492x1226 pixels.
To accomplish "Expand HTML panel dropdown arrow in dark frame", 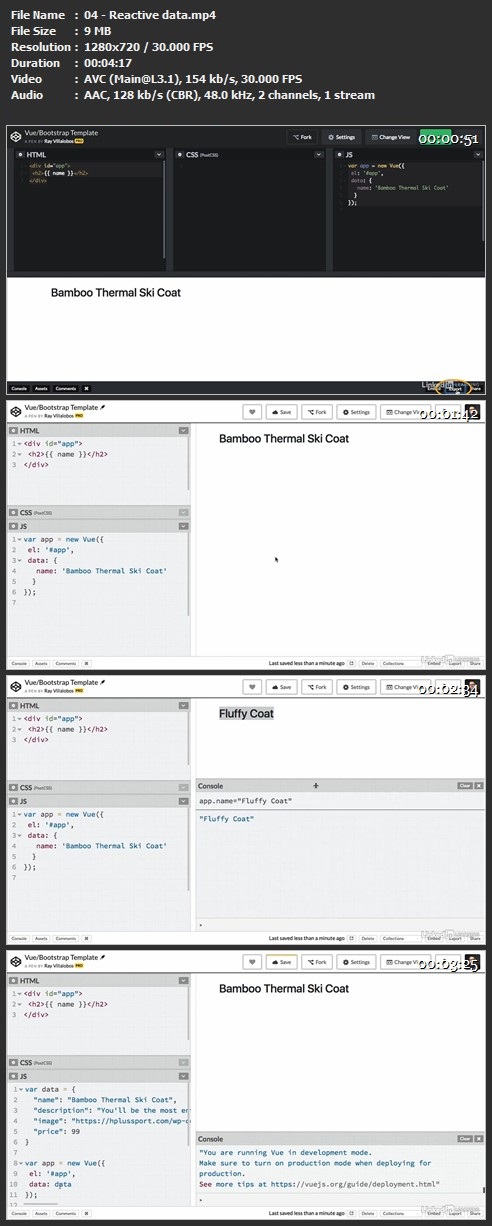I will 159,155.
